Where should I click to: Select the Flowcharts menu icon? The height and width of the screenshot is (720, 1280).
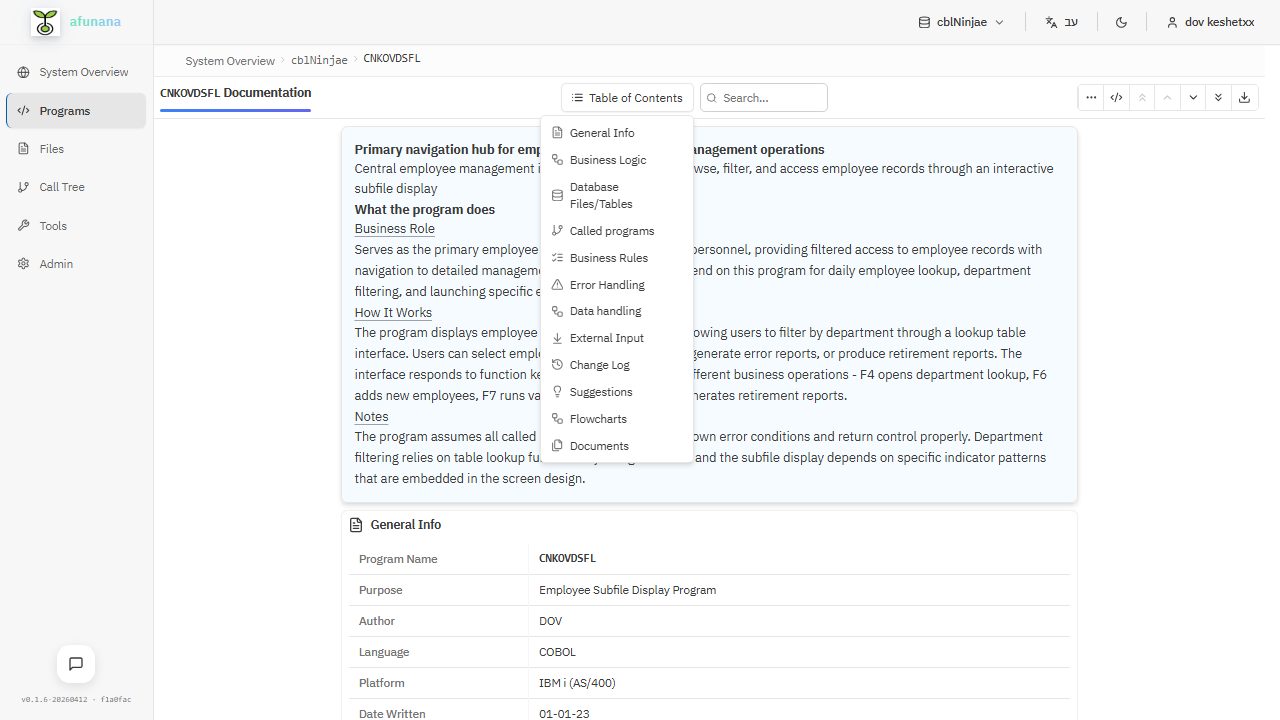click(597, 418)
